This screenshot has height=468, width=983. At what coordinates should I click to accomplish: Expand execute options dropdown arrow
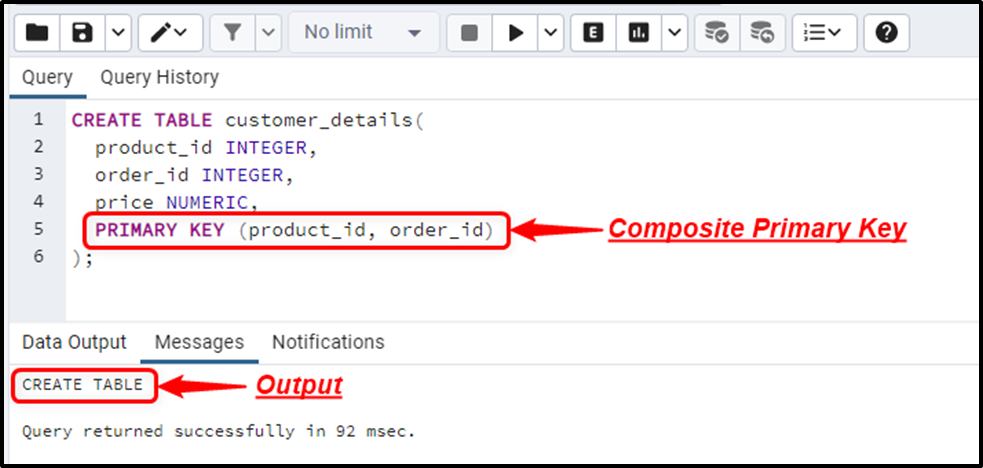pos(551,33)
